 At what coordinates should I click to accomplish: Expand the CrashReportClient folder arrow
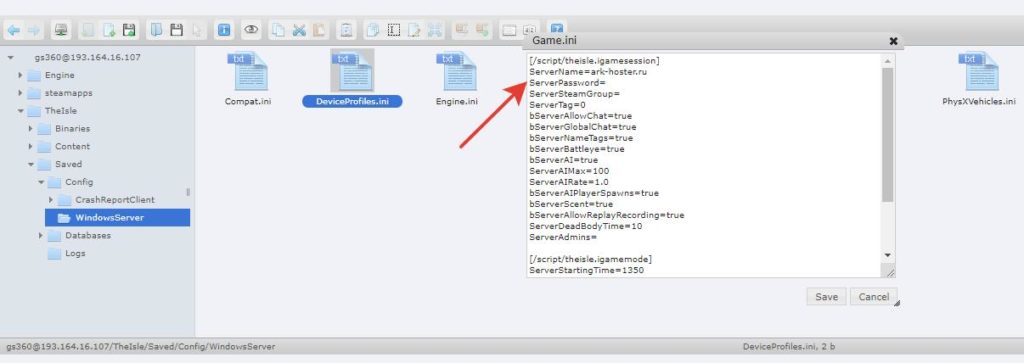(x=51, y=200)
